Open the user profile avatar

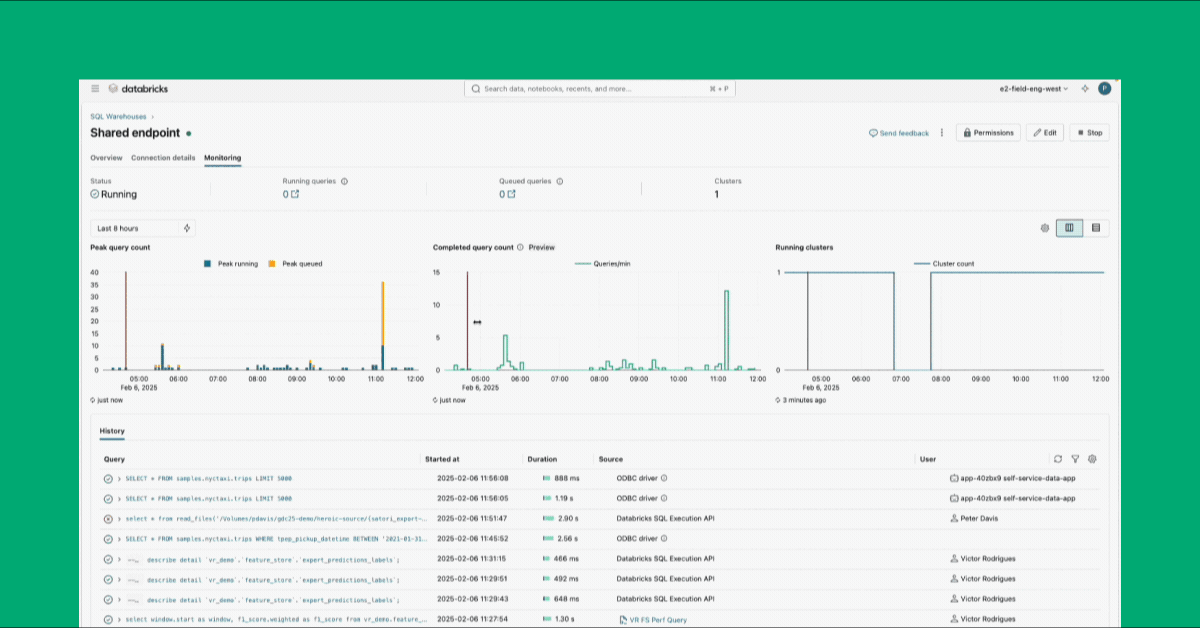pyautogui.click(x=1104, y=89)
